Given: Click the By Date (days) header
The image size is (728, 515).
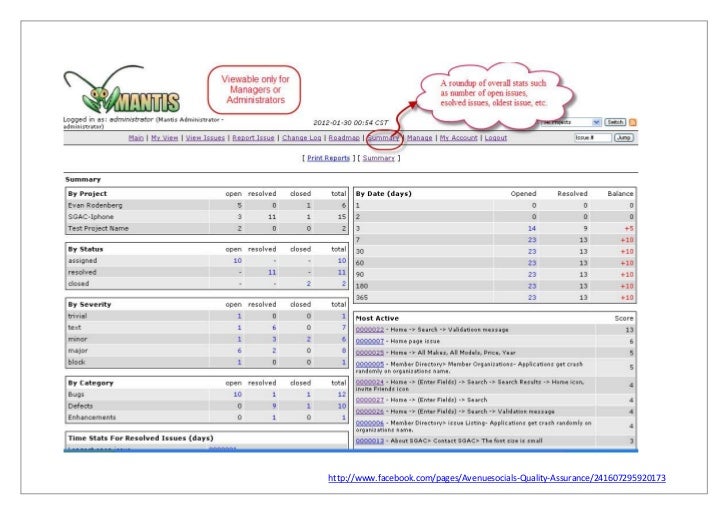Looking at the screenshot, I should (384, 194).
